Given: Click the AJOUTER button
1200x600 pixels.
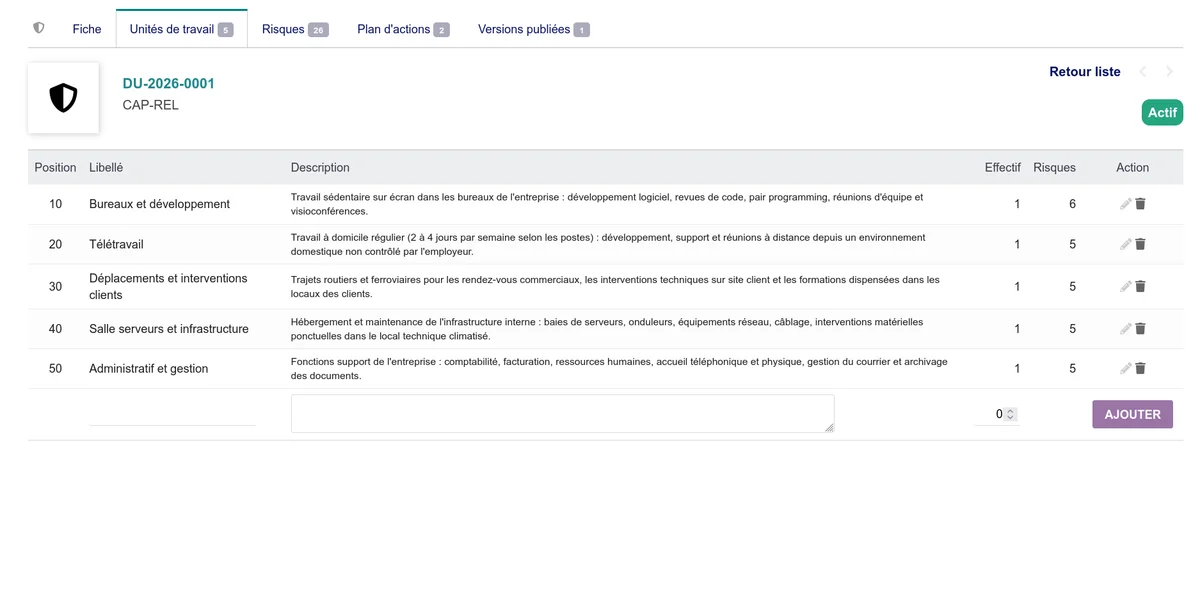Looking at the screenshot, I should (x=1132, y=414).
